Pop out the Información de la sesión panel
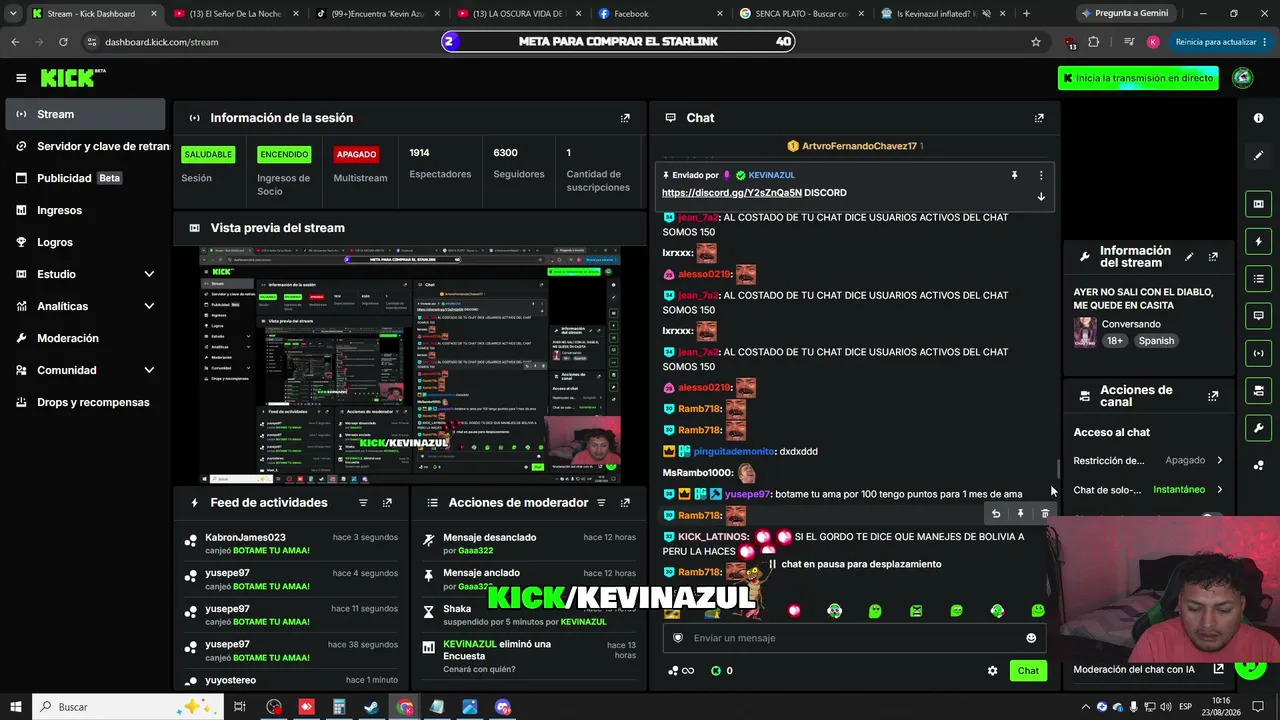The height and width of the screenshot is (720, 1280). [x=625, y=118]
